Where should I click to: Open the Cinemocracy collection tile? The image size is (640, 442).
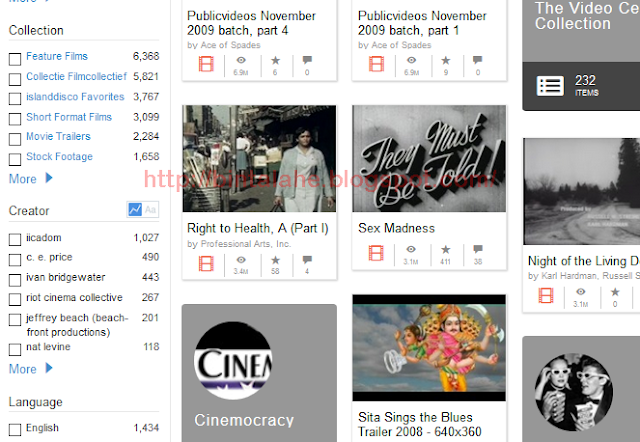point(259,373)
